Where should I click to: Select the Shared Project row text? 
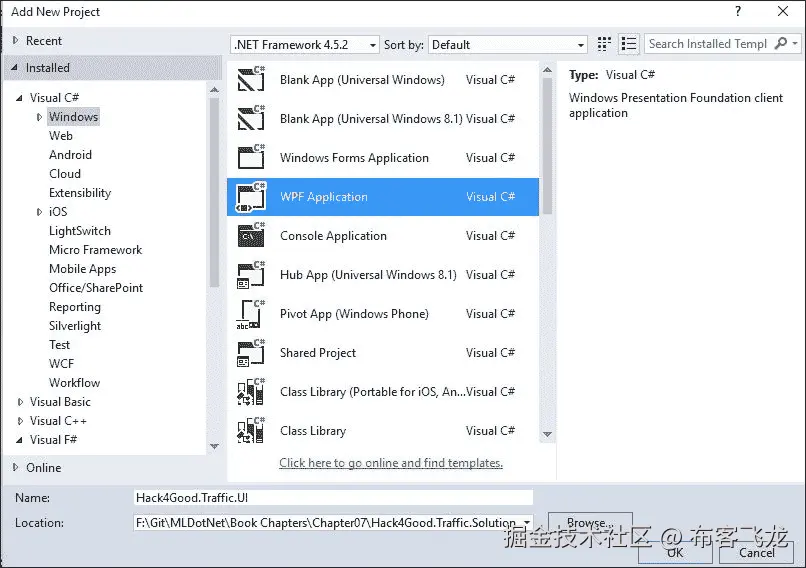point(318,353)
